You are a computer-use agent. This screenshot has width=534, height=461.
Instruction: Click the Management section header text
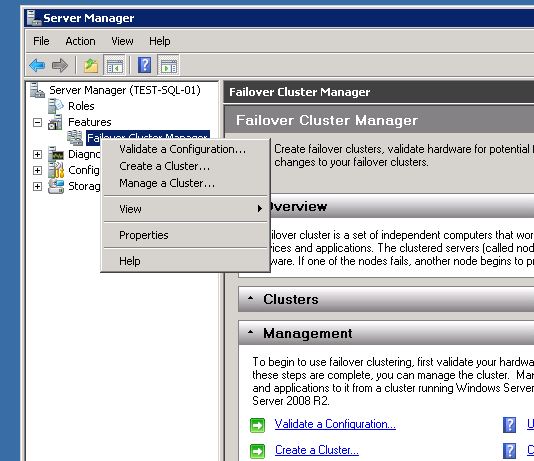[x=308, y=333]
